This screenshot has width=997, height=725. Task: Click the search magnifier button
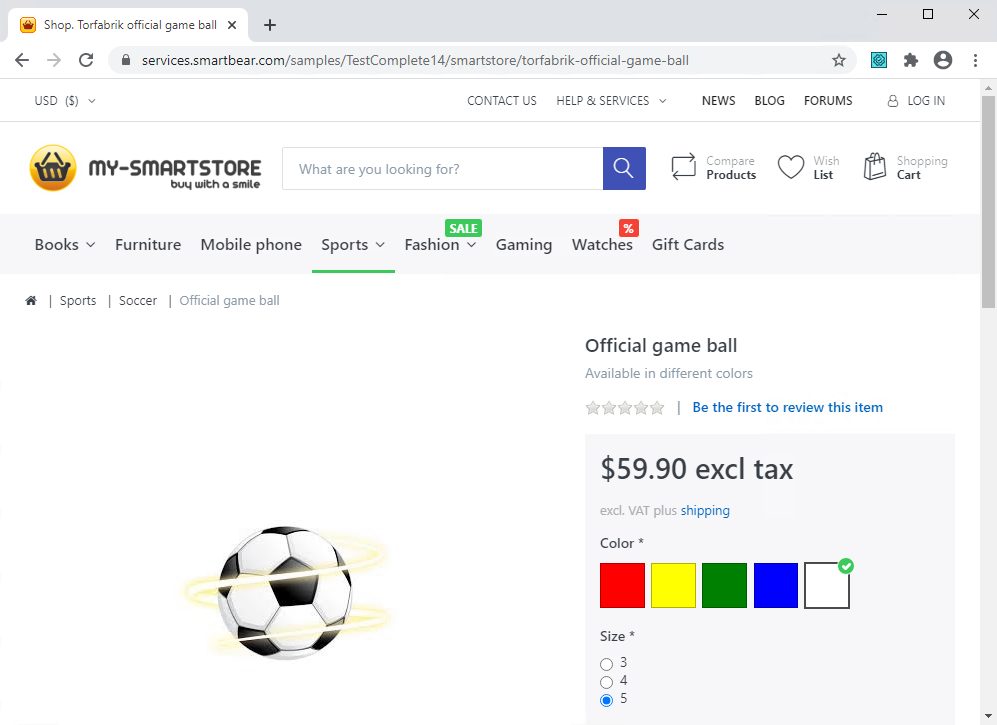623,168
